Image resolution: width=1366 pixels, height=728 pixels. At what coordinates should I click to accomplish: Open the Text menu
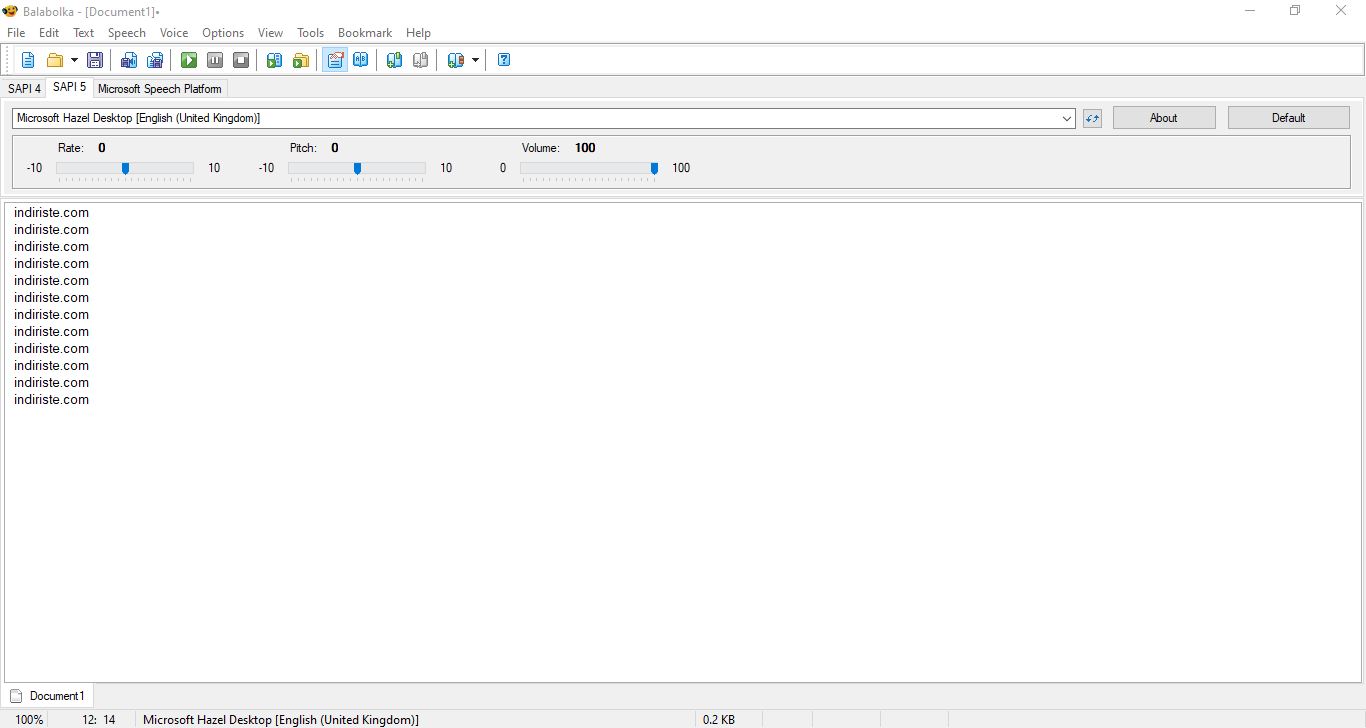pyautogui.click(x=84, y=33)
